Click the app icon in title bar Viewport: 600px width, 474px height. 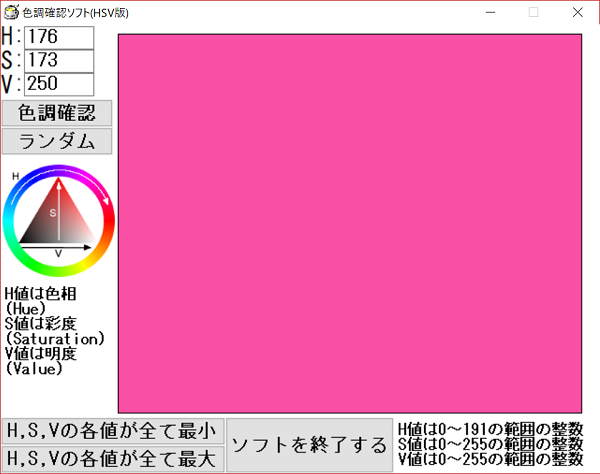pos(11,12)
